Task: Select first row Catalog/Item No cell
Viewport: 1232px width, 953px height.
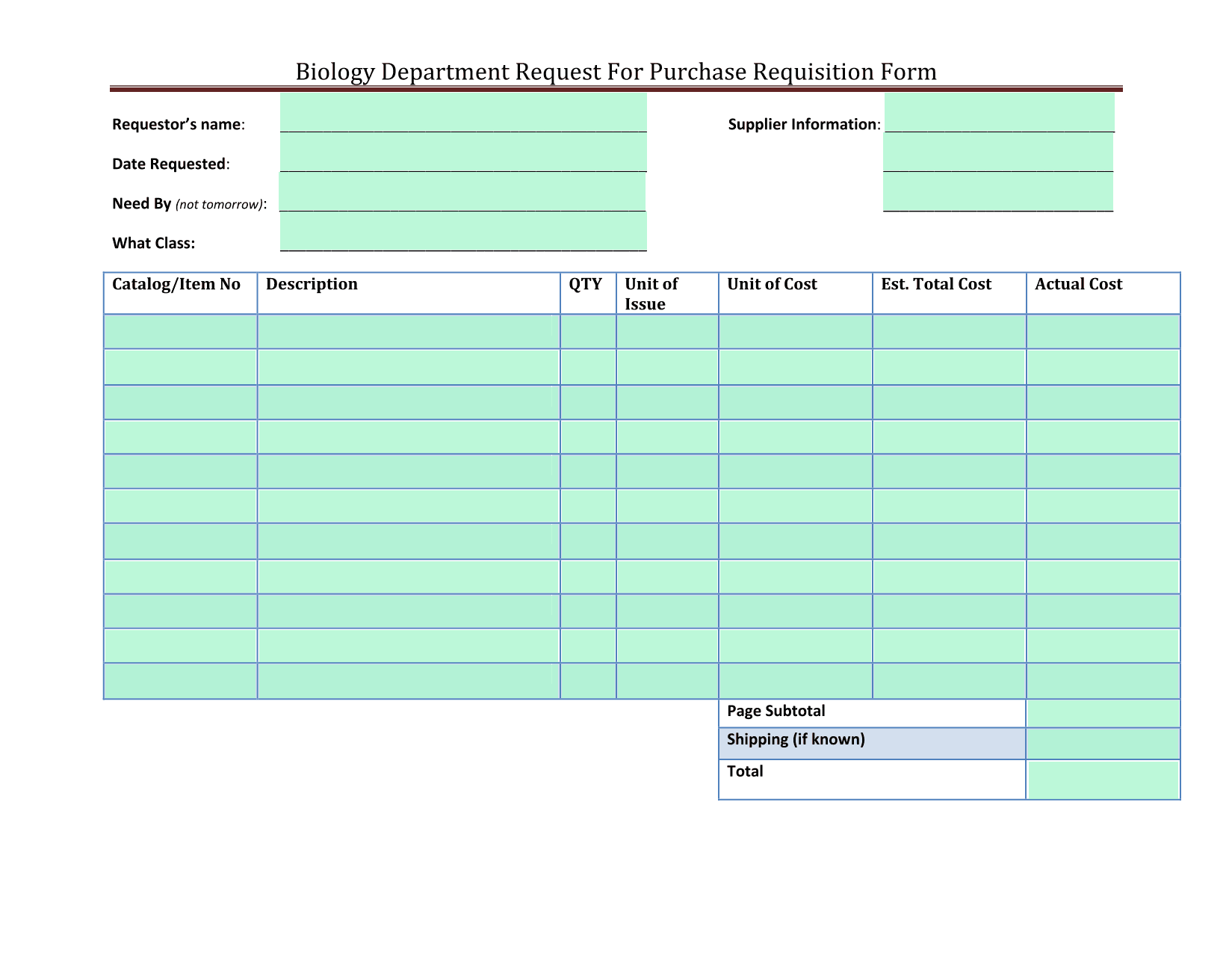Action: 180,332
